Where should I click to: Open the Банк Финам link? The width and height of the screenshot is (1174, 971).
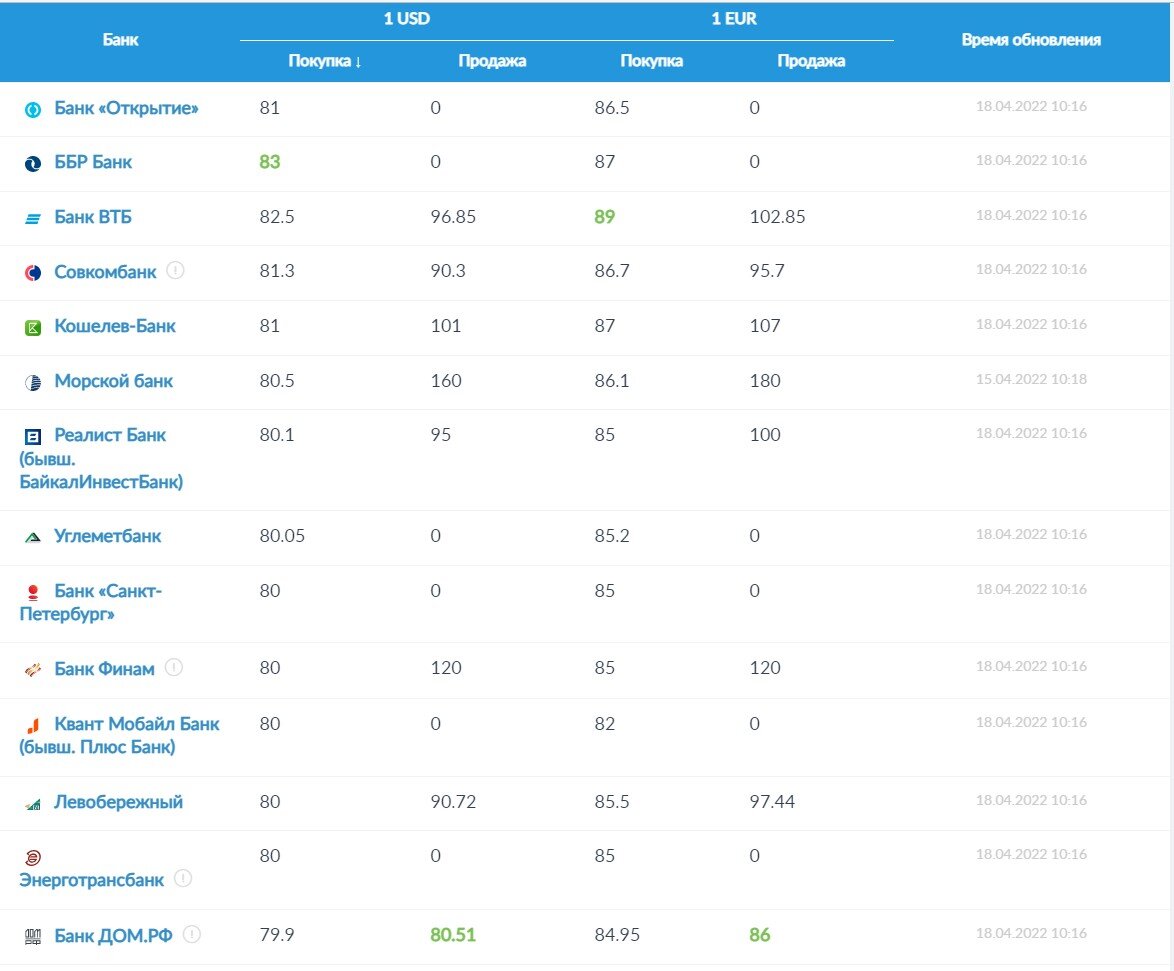[x=104, y=669]
